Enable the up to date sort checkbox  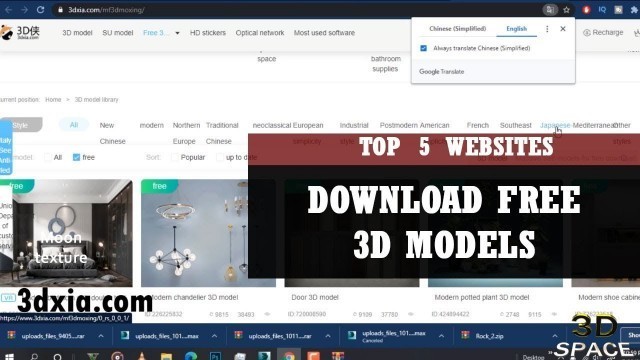[220, 157]
